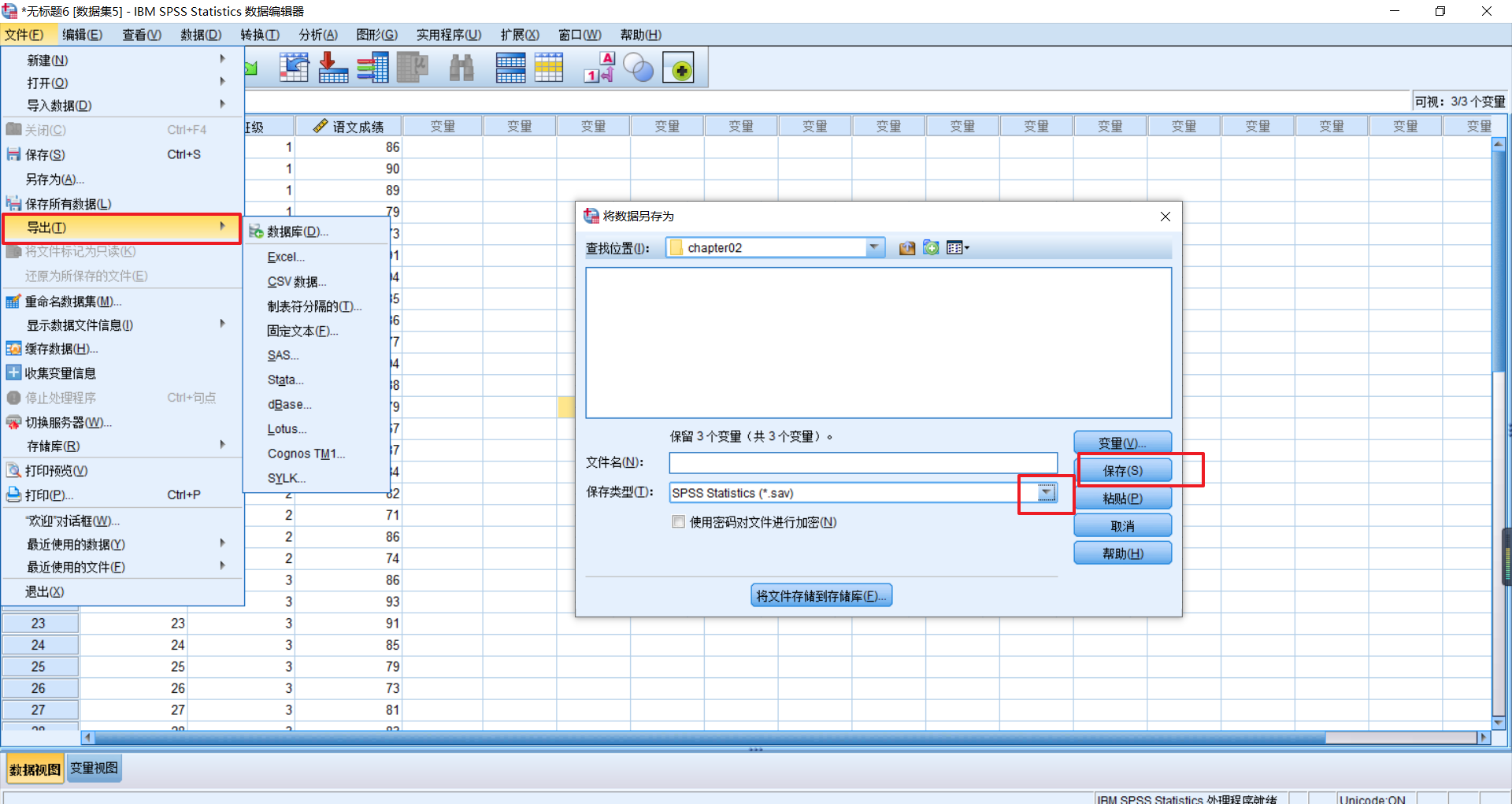Open the file list view mode dropdown
The image size is (1512, 804).
pyautogui.click(x=958, y=248)
